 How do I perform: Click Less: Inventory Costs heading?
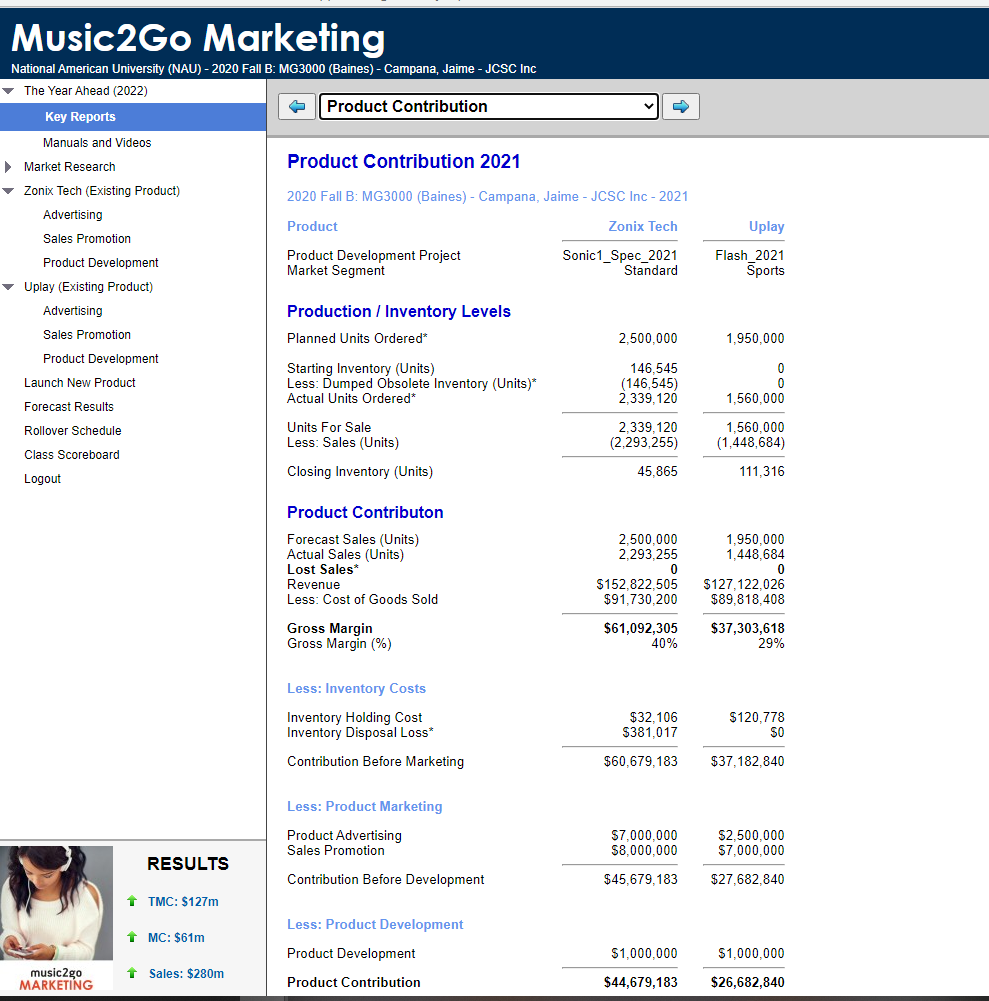coord(356,689)
